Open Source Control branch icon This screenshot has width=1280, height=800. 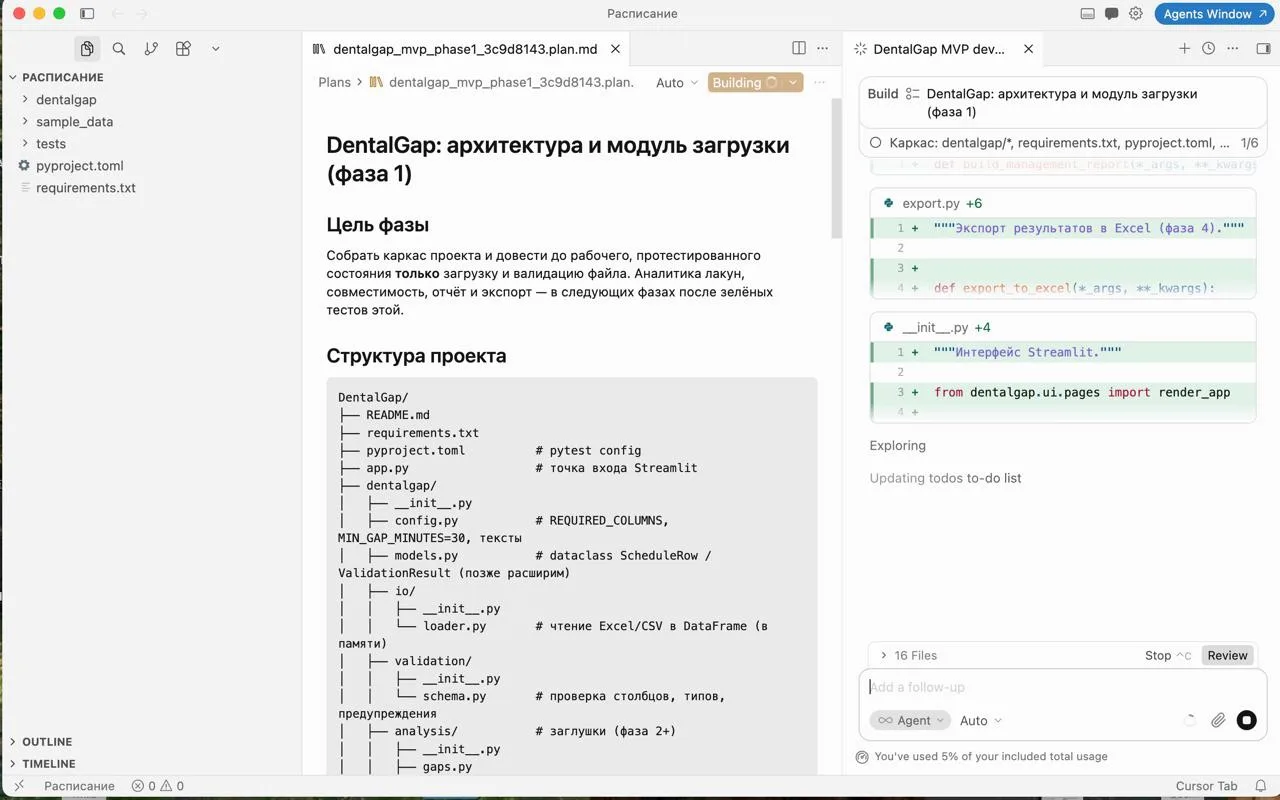coord(151,48)
